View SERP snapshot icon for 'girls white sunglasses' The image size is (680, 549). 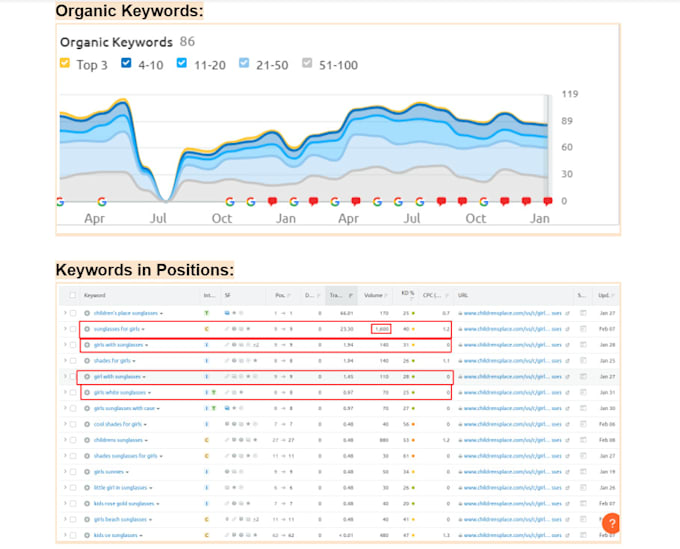[583, 392]
